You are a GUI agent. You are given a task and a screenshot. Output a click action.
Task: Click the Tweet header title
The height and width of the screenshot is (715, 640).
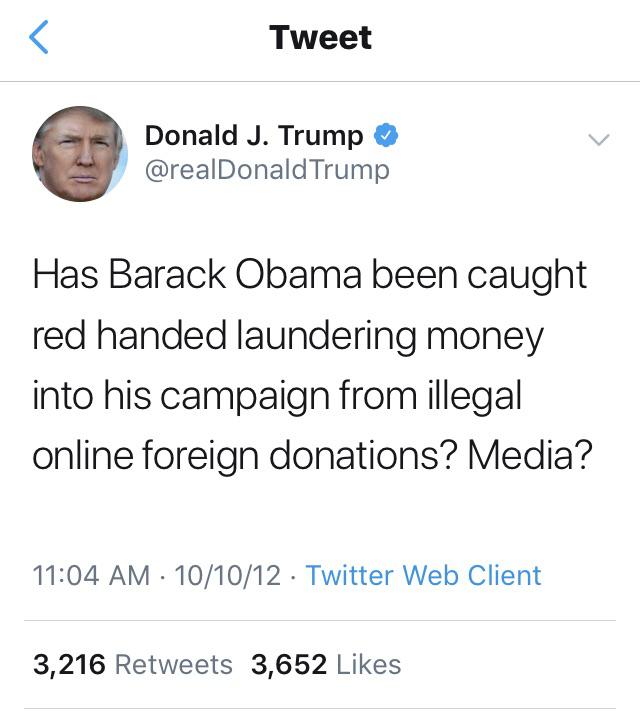click(320, 37)
